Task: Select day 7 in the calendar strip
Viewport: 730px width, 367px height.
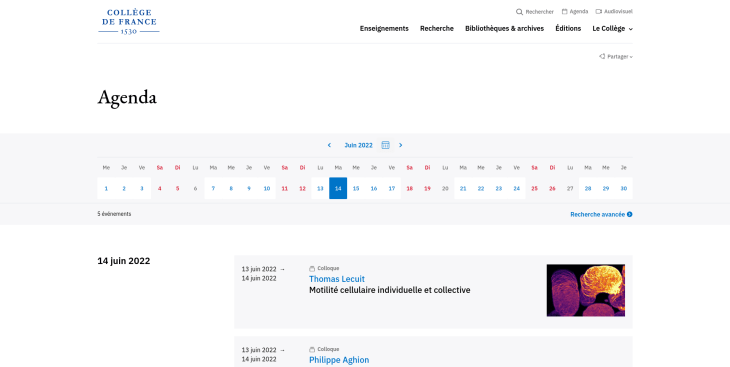Action: [213, 188]
